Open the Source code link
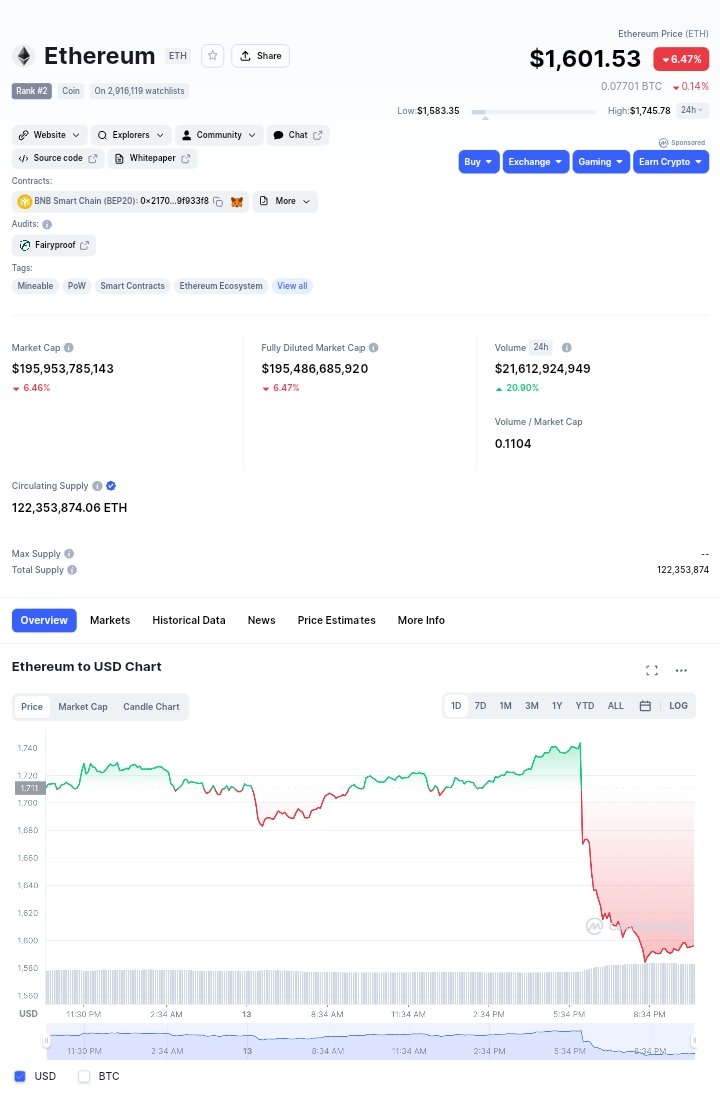The width and height of the screenshot is (720, 1107). coord(58,158)
